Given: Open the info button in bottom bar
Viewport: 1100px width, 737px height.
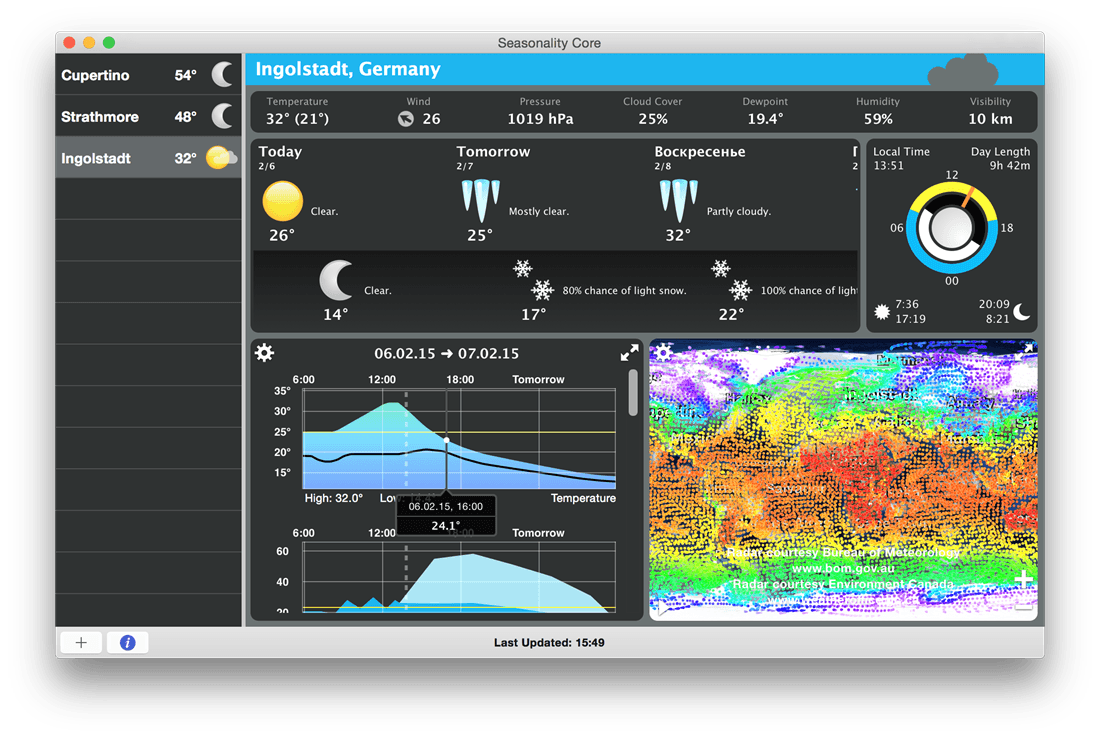Looking at the screenshot, I should 127,642.
